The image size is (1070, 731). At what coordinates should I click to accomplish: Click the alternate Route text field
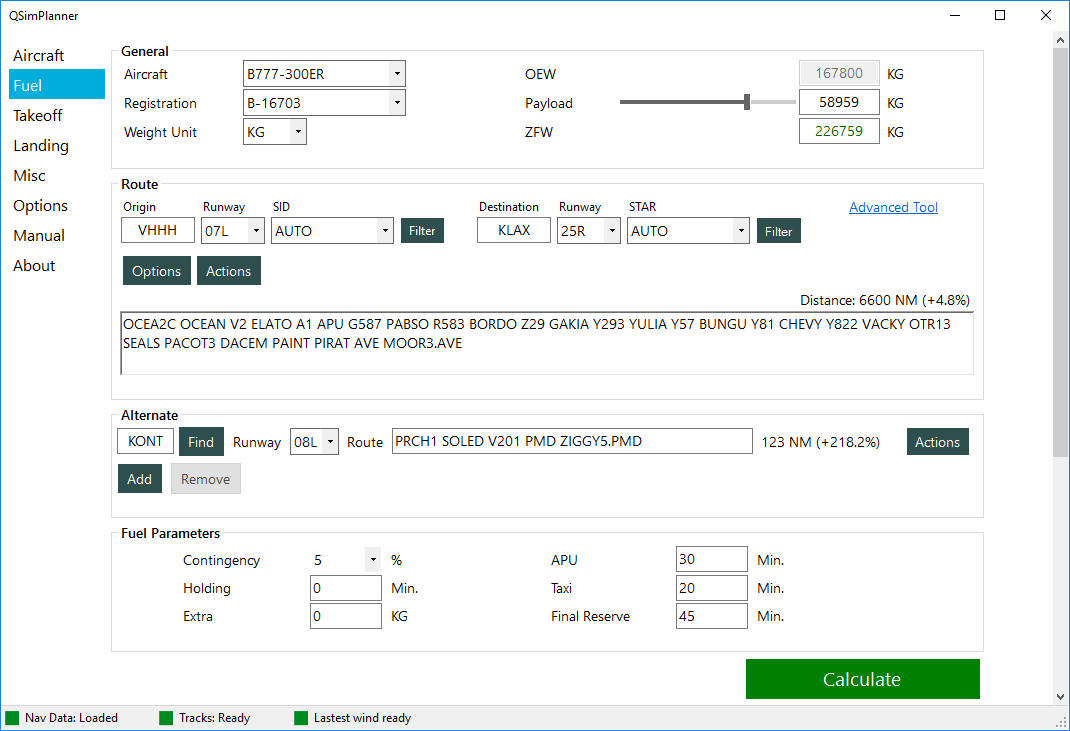[x=572, y=441]
